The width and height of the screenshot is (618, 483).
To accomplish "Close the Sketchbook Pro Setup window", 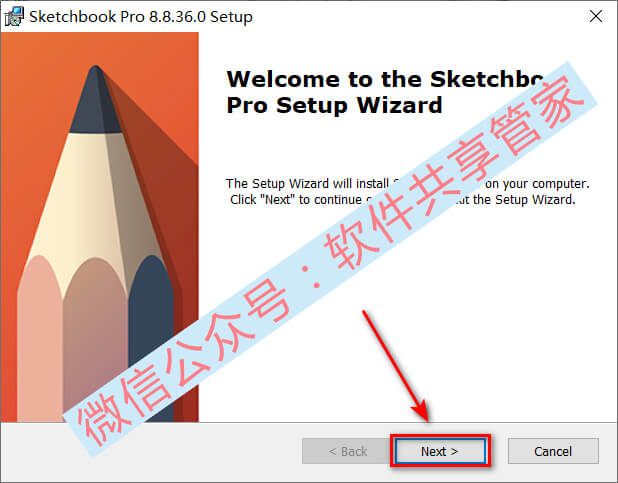I will (596, 16).
